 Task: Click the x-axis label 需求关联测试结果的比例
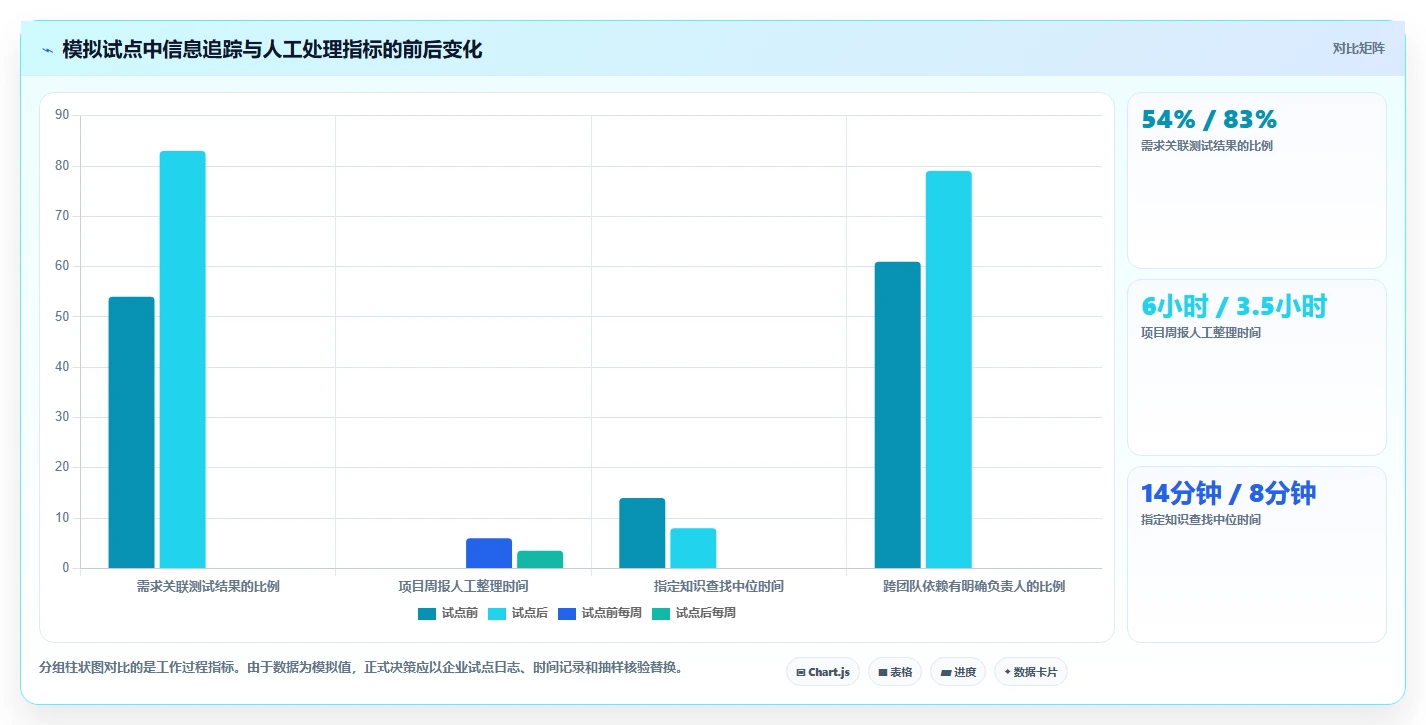coord(208,586)
